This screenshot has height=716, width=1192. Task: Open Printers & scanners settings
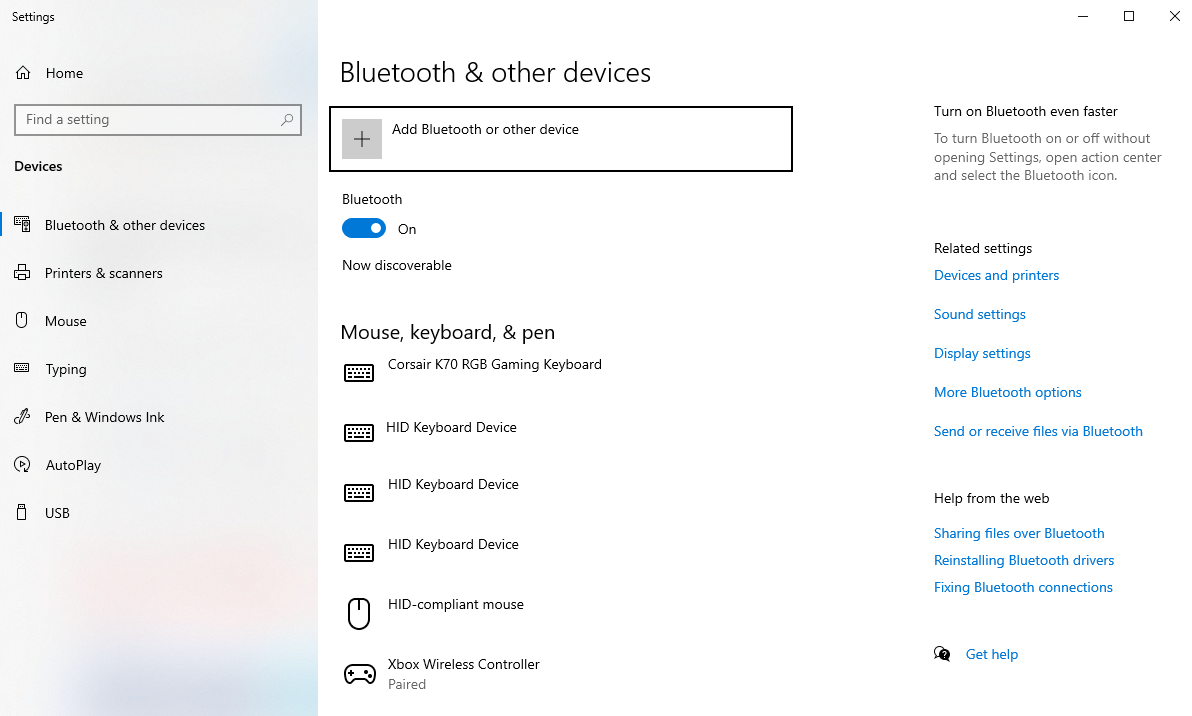tap(103, 272)
